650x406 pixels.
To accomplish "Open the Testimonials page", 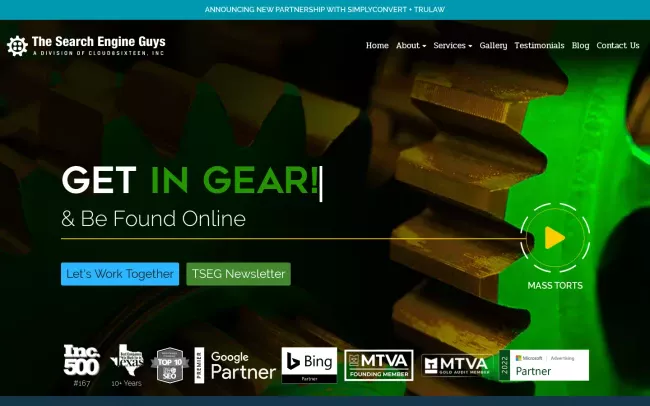I will (x=539, y=45).
